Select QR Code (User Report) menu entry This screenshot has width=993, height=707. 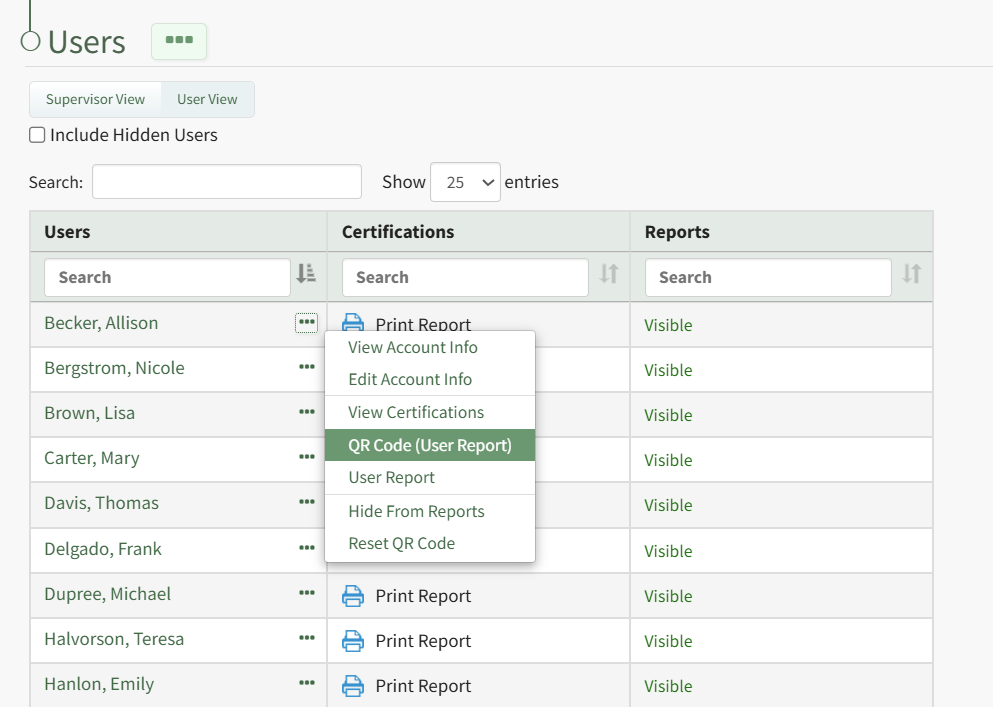click(x=430, y=445)
